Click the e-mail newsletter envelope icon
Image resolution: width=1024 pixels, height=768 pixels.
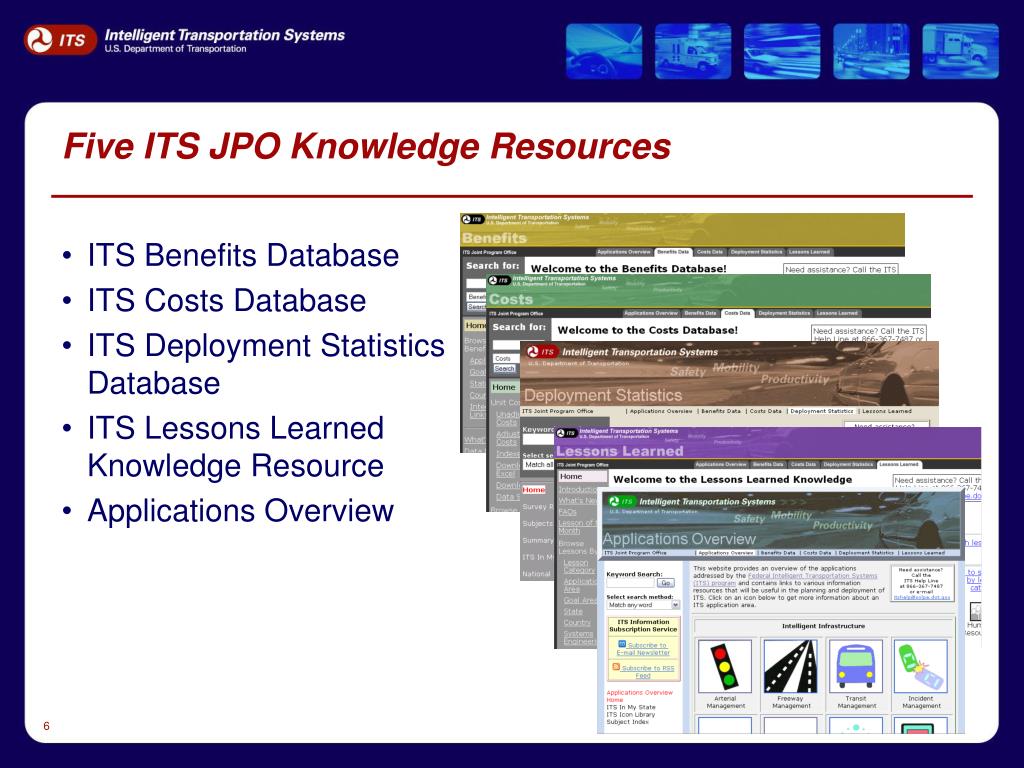[622, 644]
